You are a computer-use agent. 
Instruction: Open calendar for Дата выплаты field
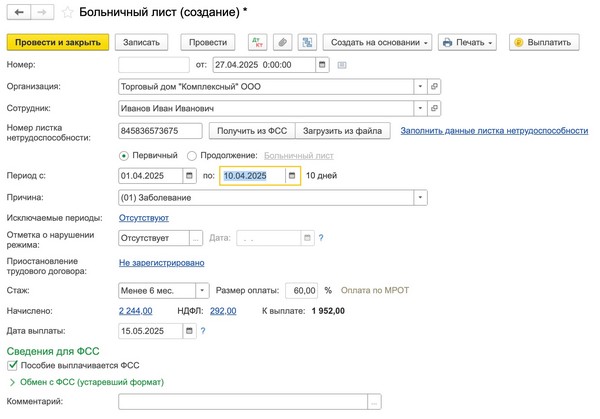point(188,331)
